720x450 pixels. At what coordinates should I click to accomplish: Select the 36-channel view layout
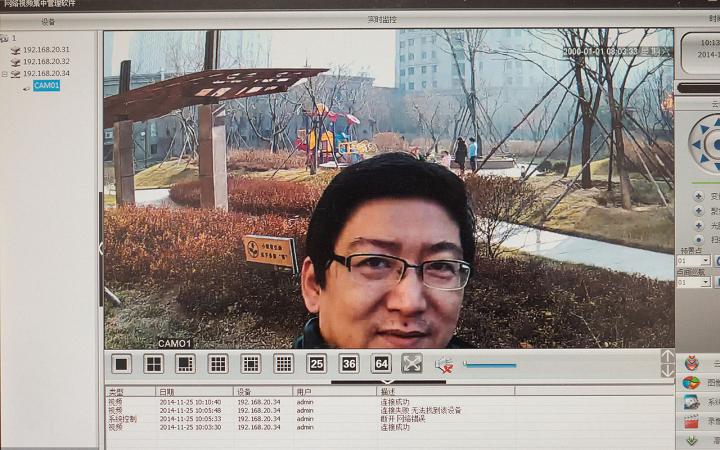point(349,364)
